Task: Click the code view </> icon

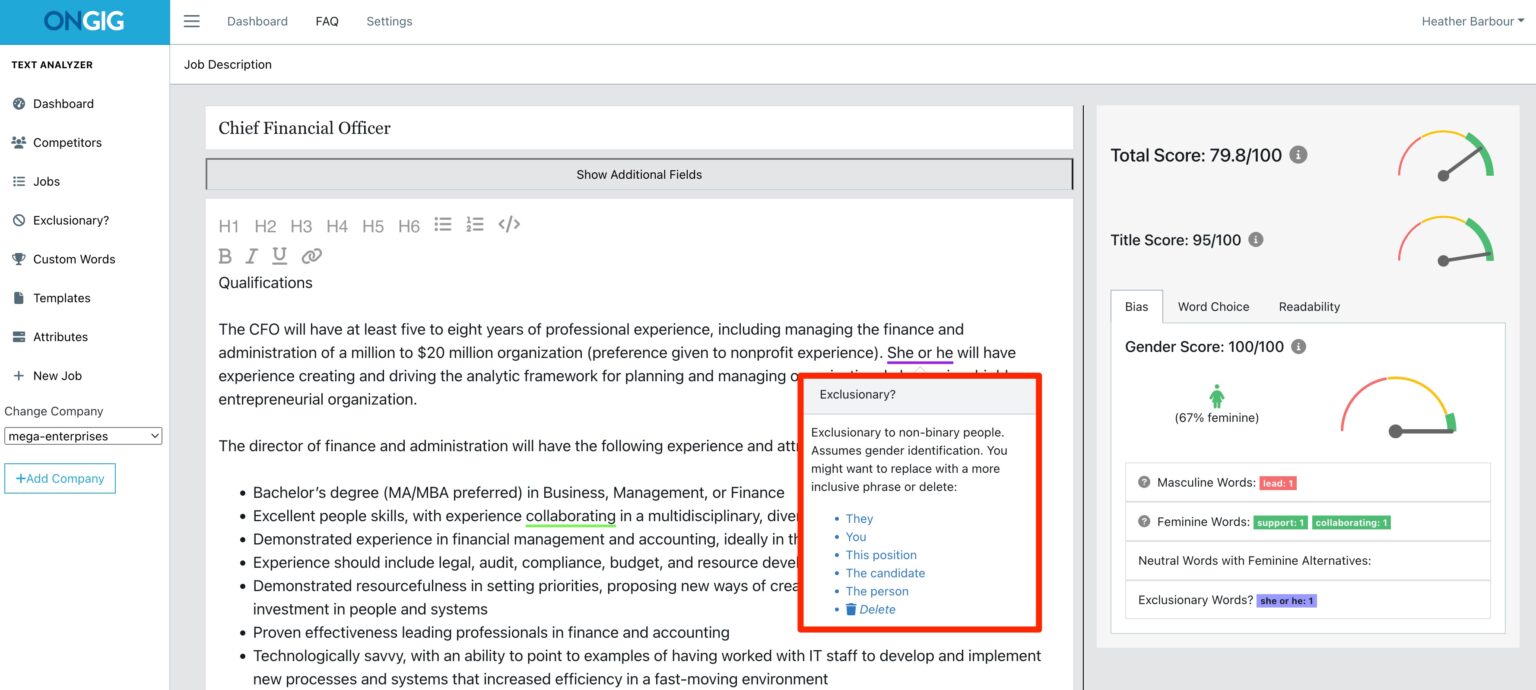Action: tap(509, 224)
